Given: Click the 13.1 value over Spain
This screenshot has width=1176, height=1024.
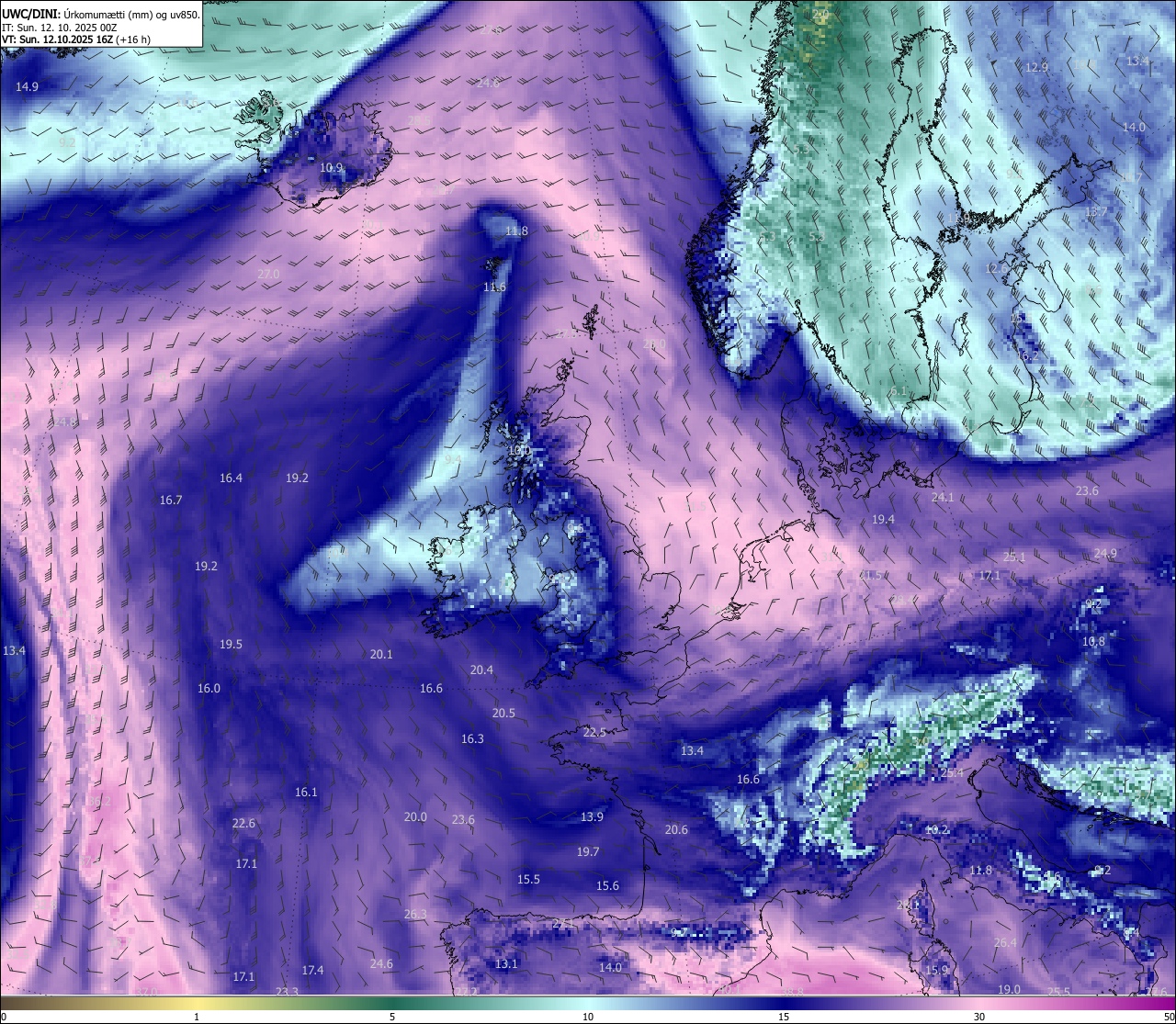Looking at the screenshot, I should click(506, 964).
